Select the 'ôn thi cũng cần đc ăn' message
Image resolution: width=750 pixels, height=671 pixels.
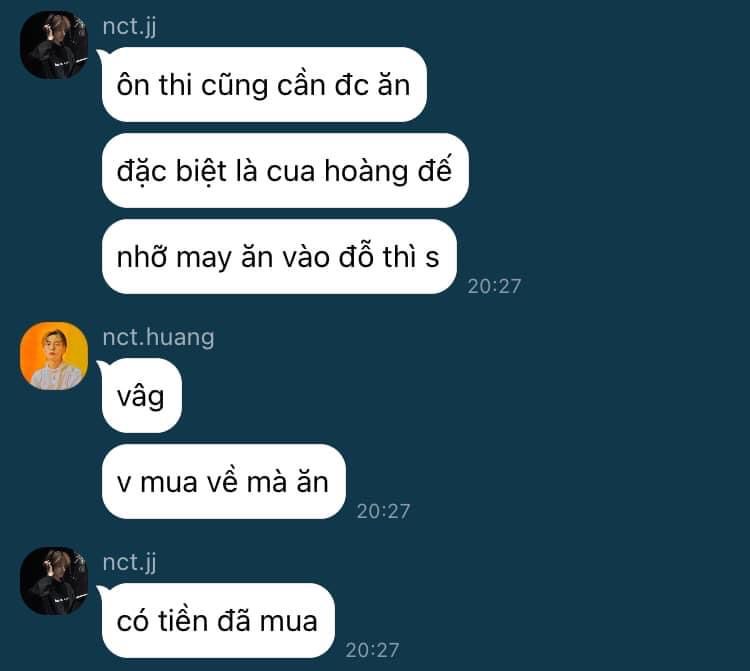click(x=264, y=85)
